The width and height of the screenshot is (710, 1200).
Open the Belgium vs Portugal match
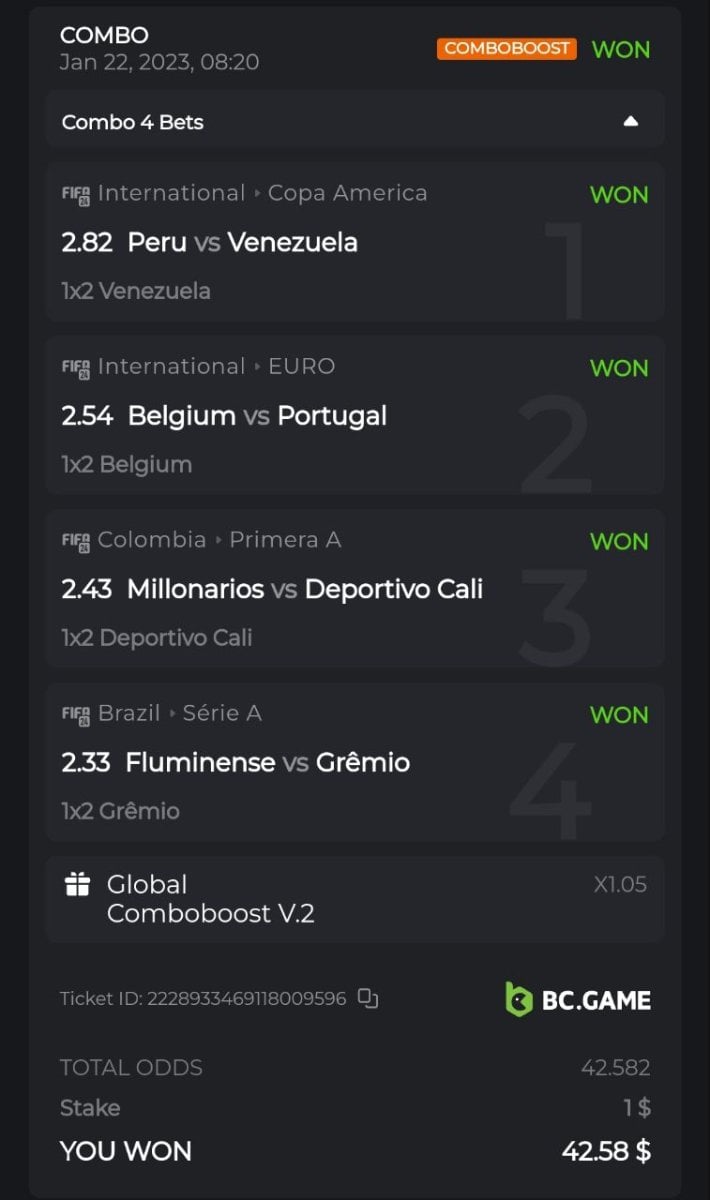coord(257,415)
